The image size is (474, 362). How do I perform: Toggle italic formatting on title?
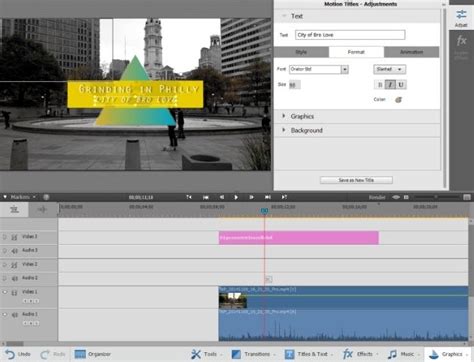[x=390, y=85]
